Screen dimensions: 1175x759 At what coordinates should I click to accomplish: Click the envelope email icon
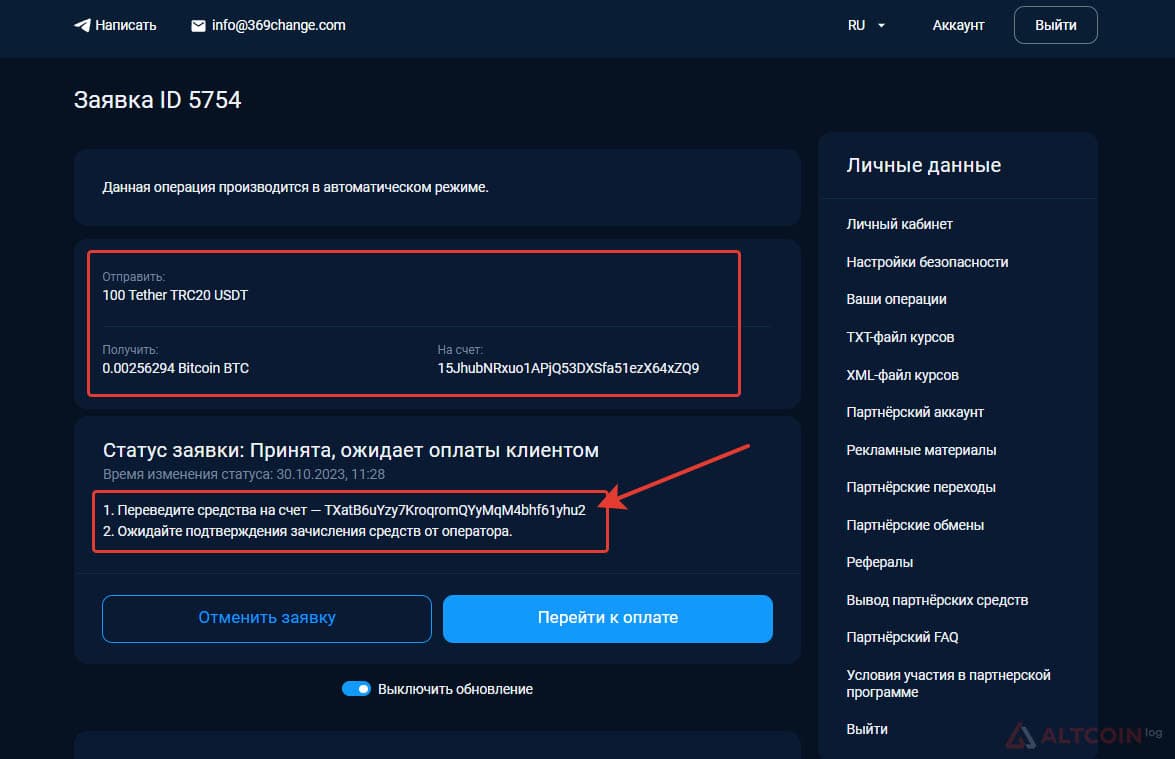(x=198, y=25)
